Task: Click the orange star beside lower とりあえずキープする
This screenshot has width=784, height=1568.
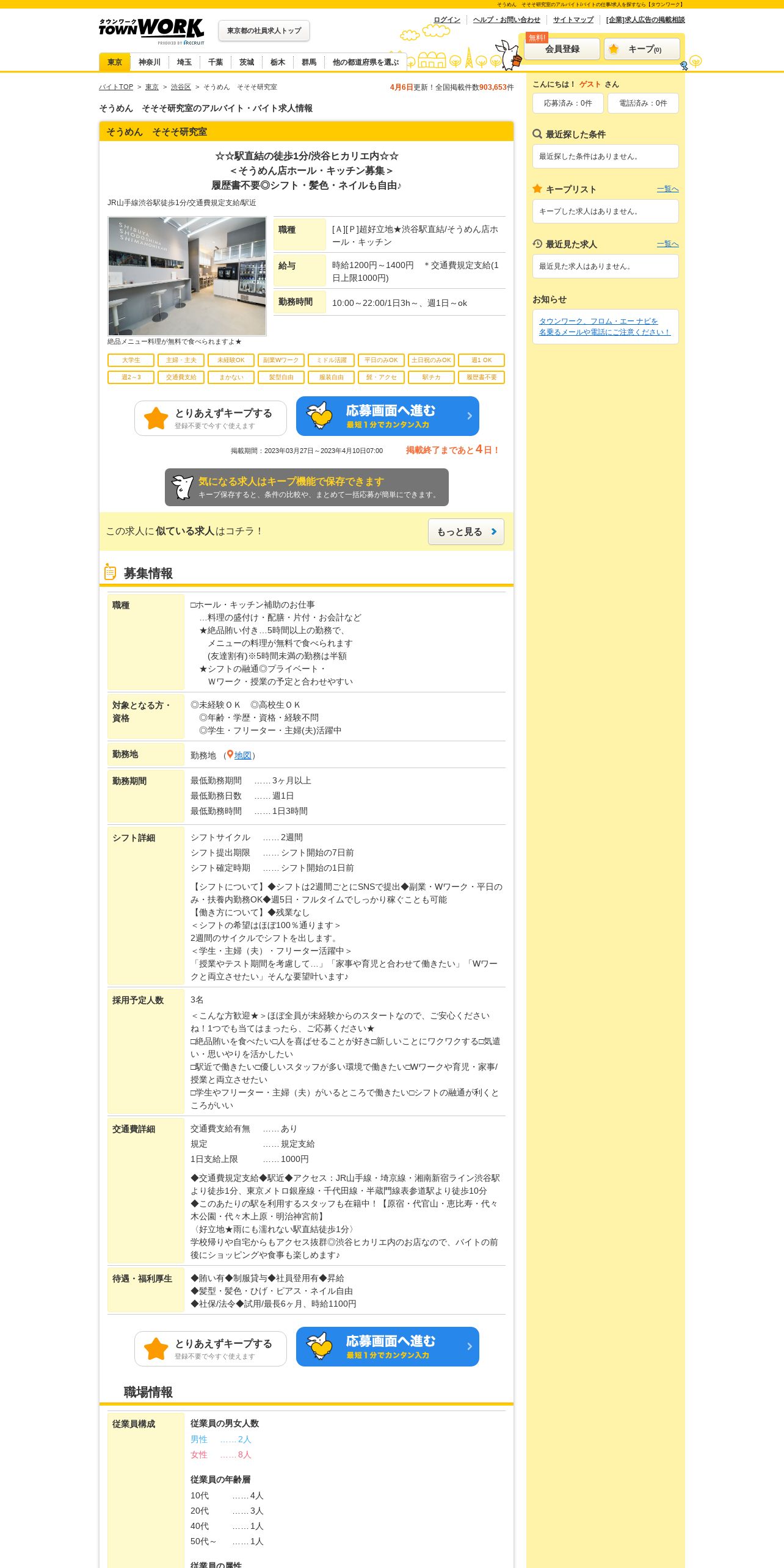Action: pos(156,1349)
